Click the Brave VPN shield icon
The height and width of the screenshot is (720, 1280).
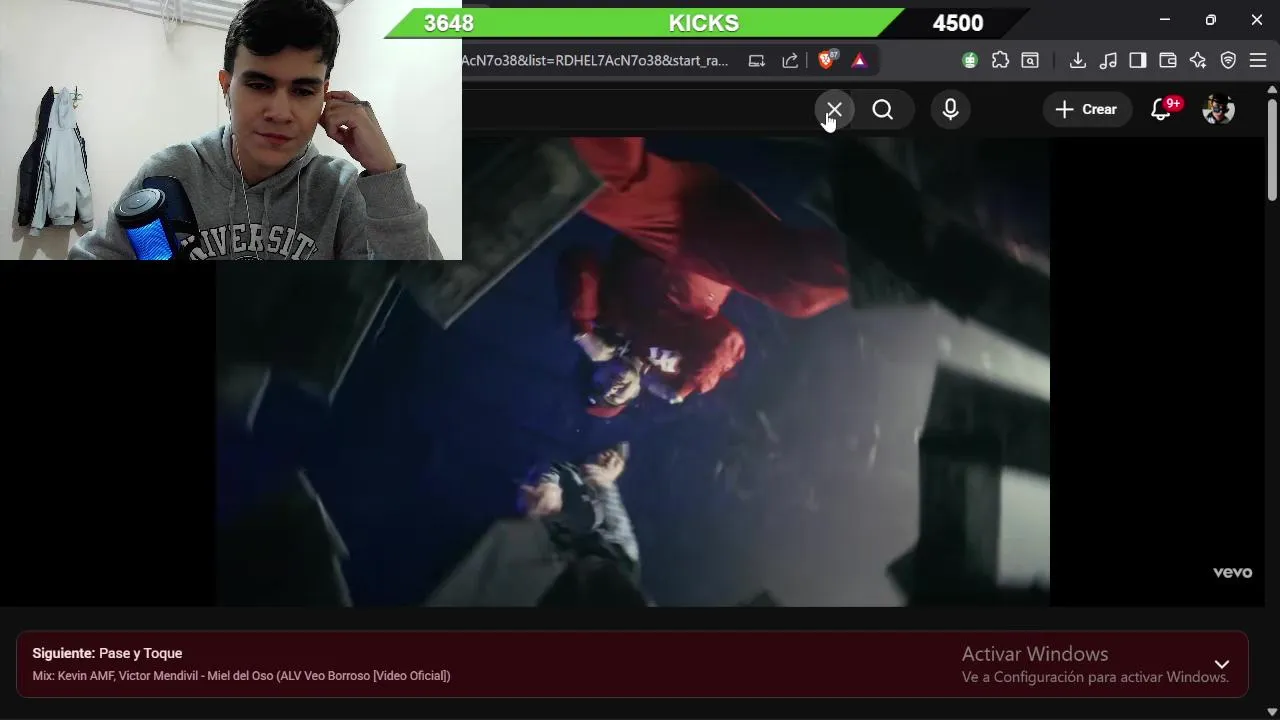(1228, 60)
